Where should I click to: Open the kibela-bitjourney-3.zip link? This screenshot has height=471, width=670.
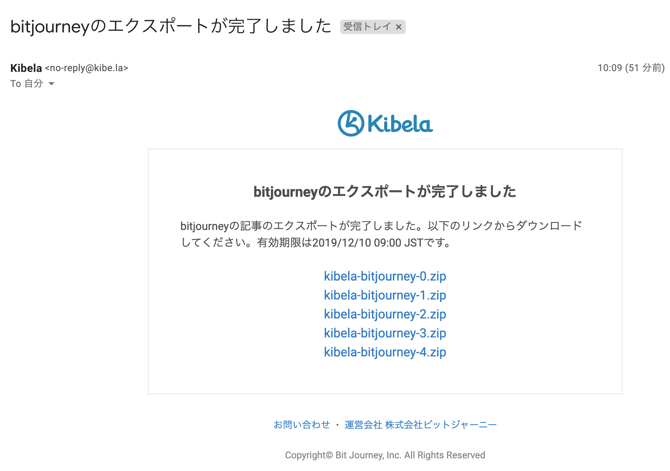click(385, 333)
